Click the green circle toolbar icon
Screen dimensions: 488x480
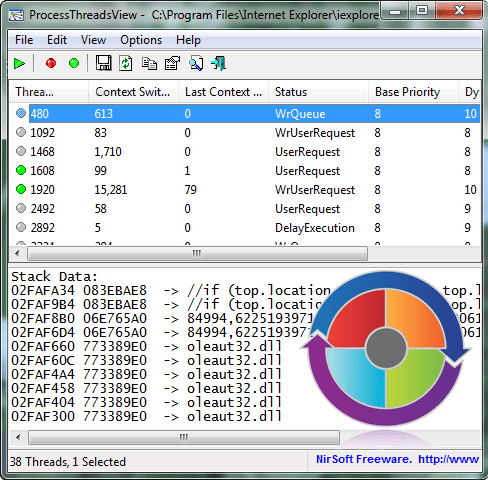pos(74,63)
